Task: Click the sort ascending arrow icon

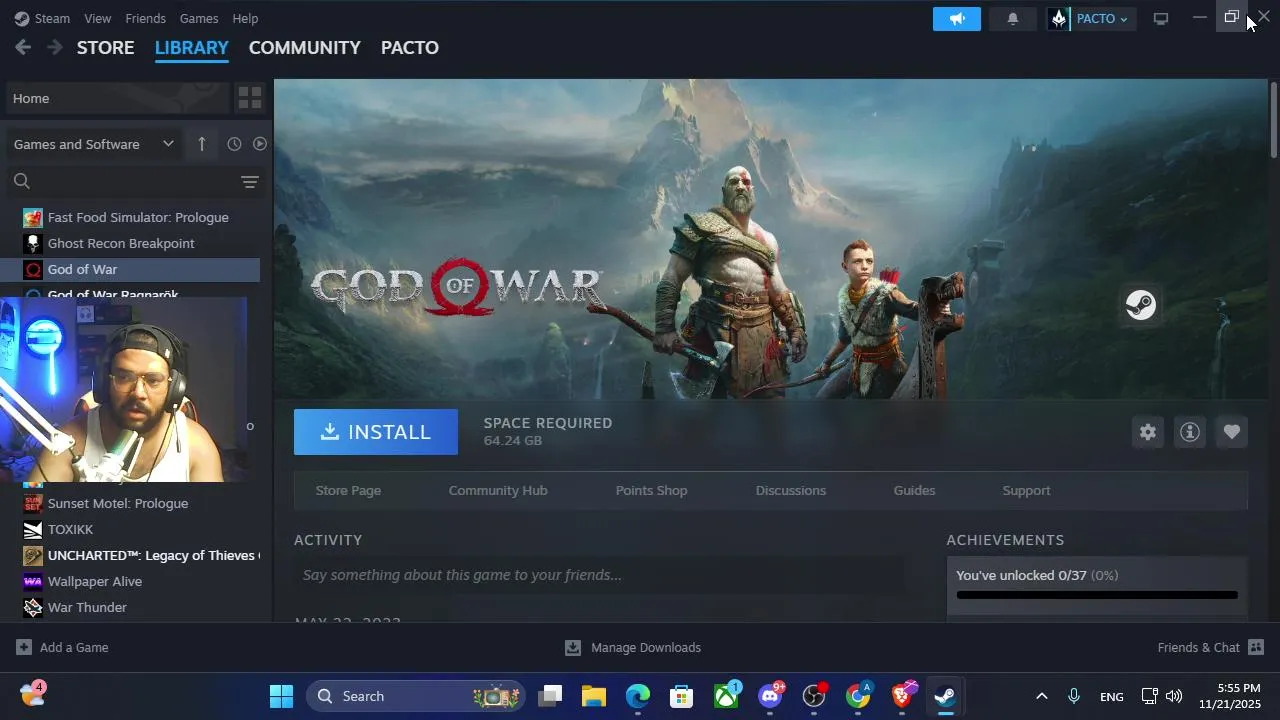Action: click(201, 144)
